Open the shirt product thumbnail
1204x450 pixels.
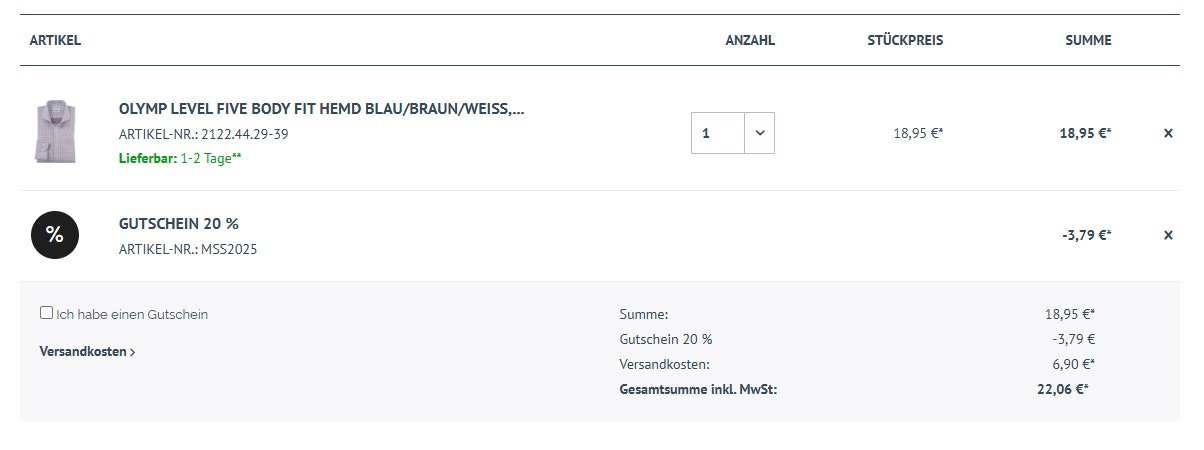point(55,131)
